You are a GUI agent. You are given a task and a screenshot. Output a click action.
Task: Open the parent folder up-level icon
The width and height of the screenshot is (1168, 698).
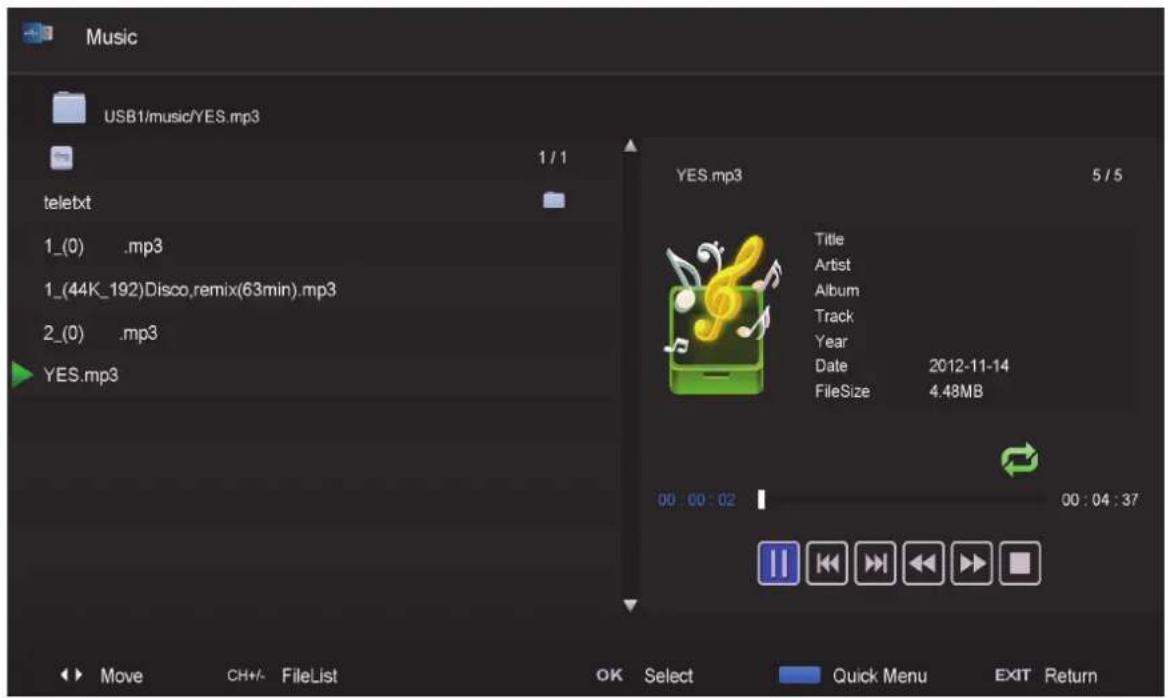point(61,158)
